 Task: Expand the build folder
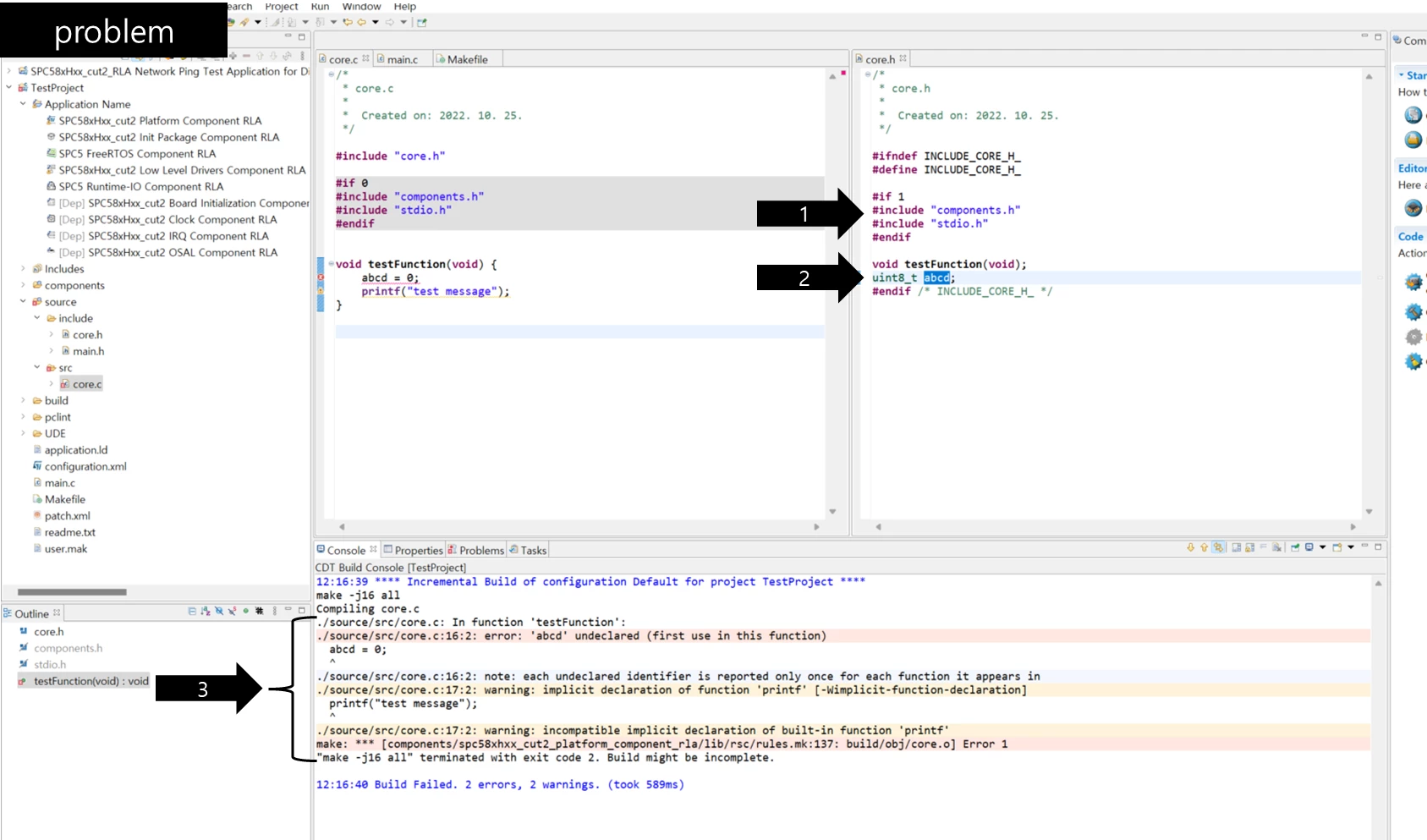tap(23, 401)
